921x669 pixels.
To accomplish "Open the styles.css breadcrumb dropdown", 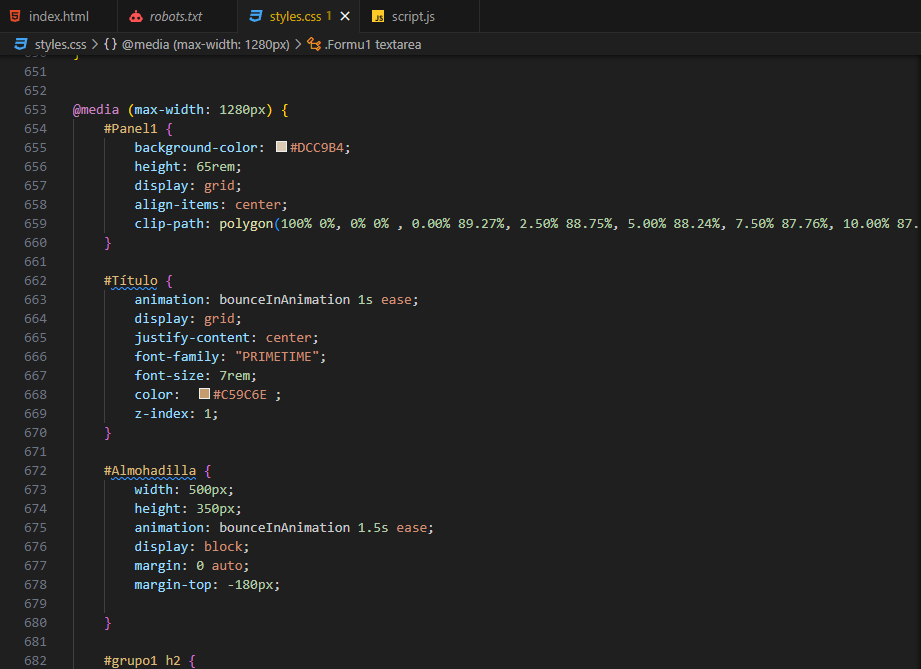I will coord(60,44).
